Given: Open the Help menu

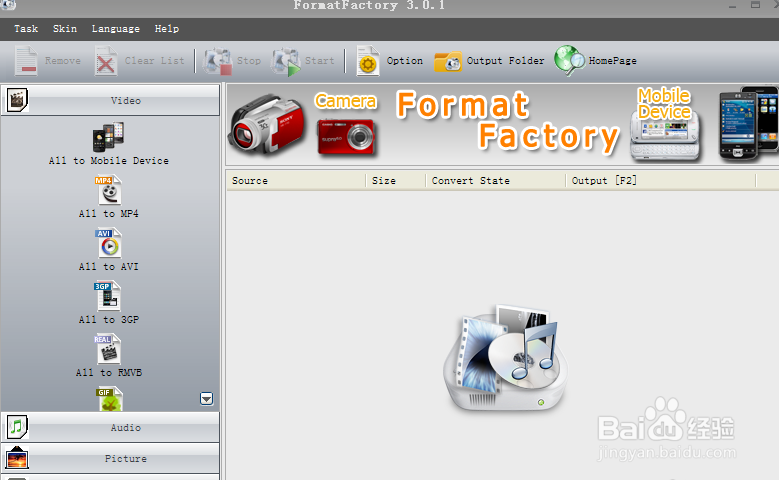Looking at the screenshot, I should point(167,29).
